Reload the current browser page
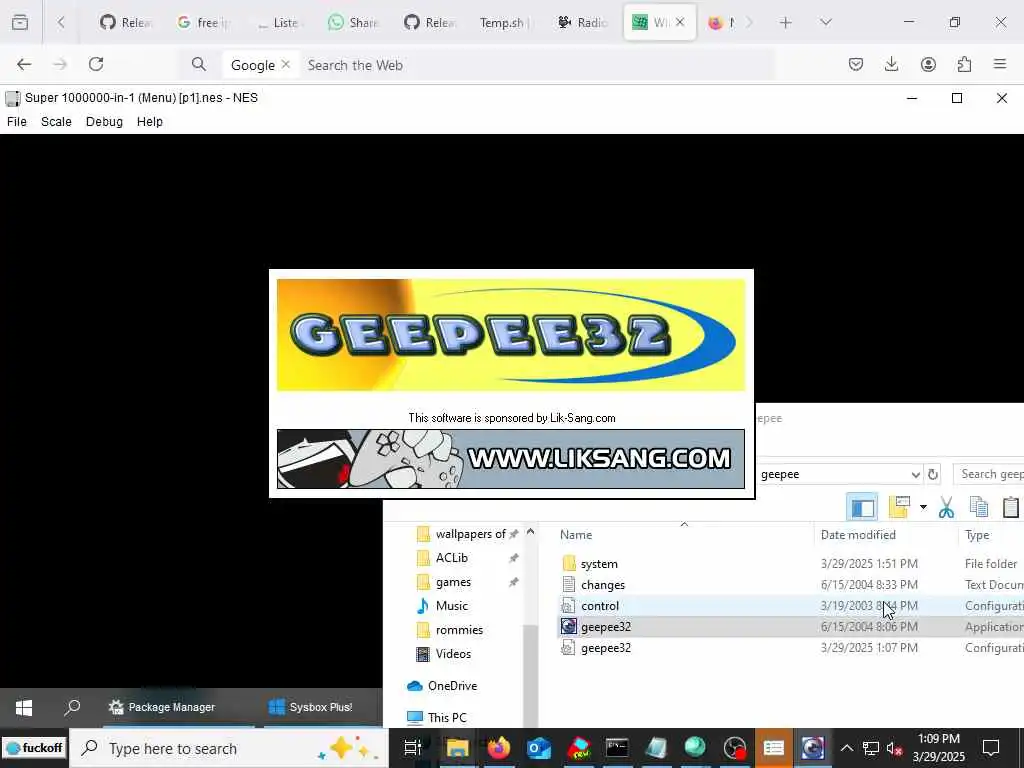Image resolution: width=1024 pixels, height=768 pixels. pos(96,64)
